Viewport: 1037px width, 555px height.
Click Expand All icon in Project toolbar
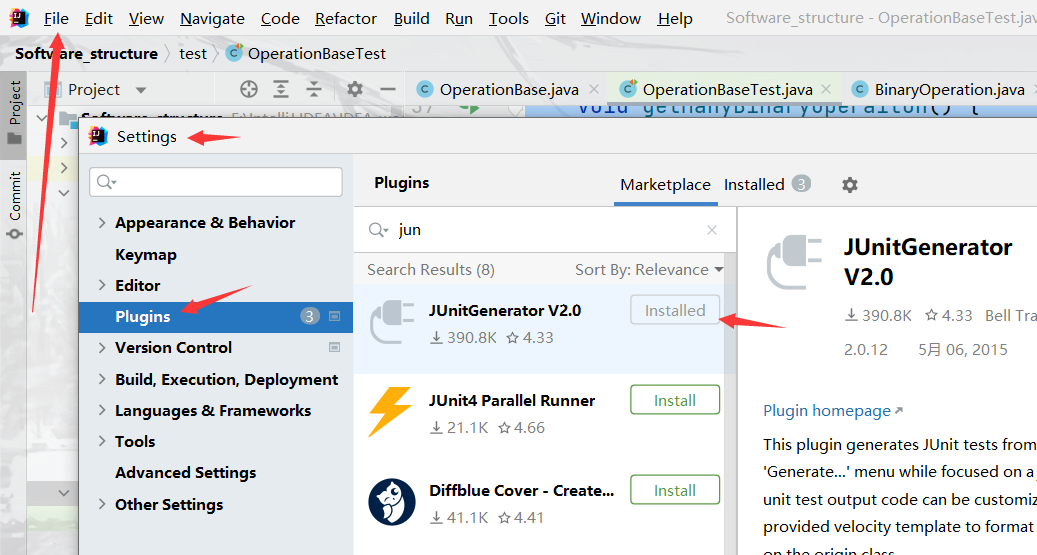[281, 89]
